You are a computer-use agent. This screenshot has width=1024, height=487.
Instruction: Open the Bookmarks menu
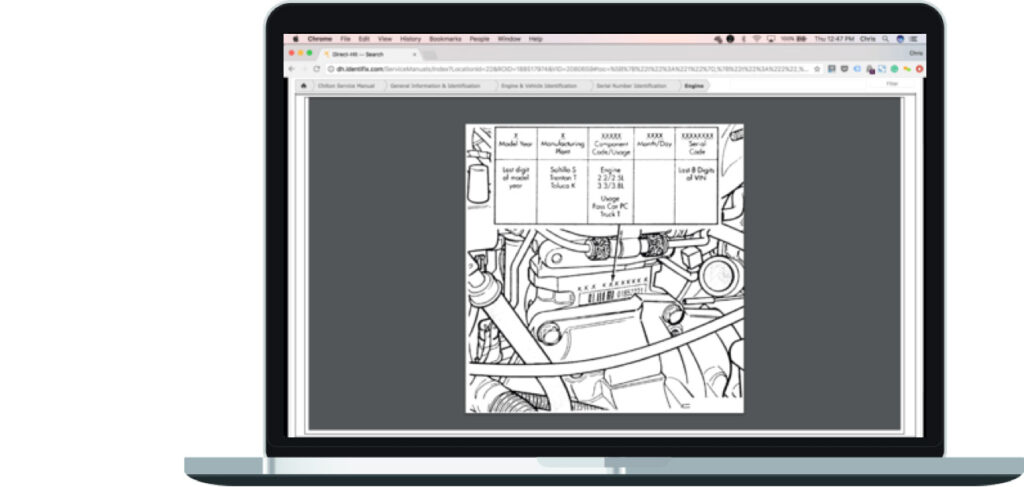pyautogui.click(x=445, y=38)
